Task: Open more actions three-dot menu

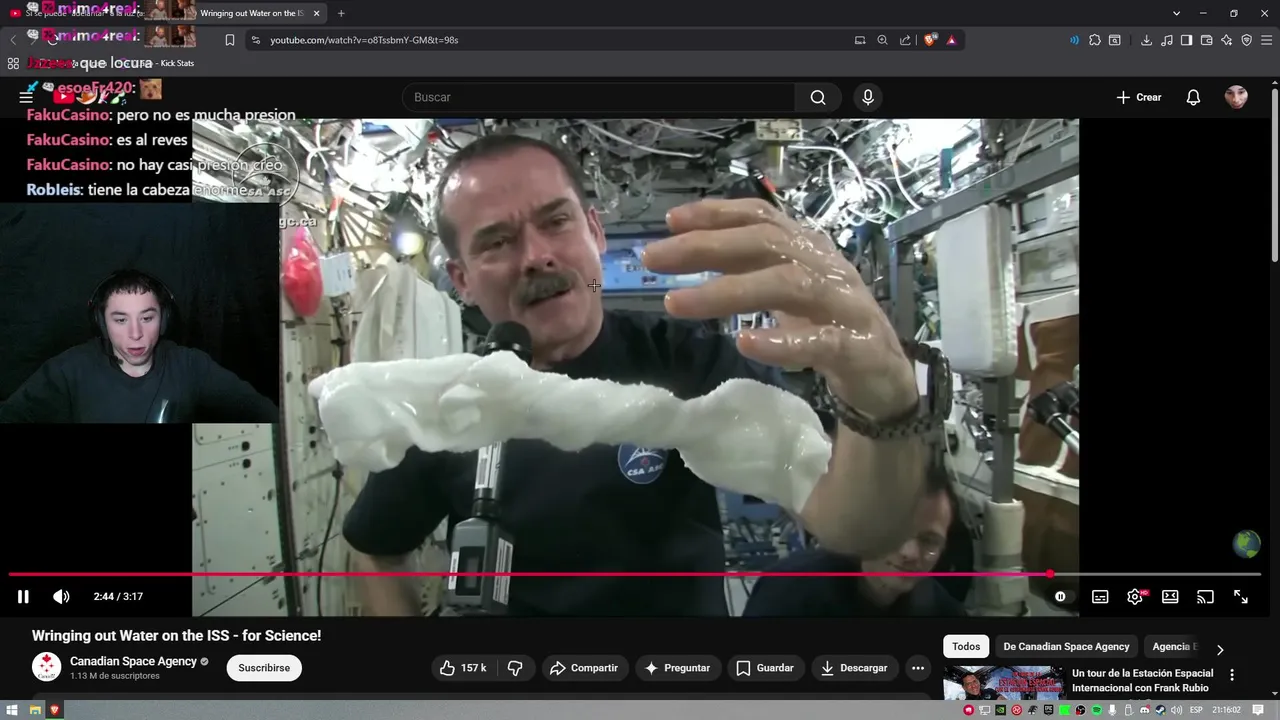Action: tap(917, 668)
